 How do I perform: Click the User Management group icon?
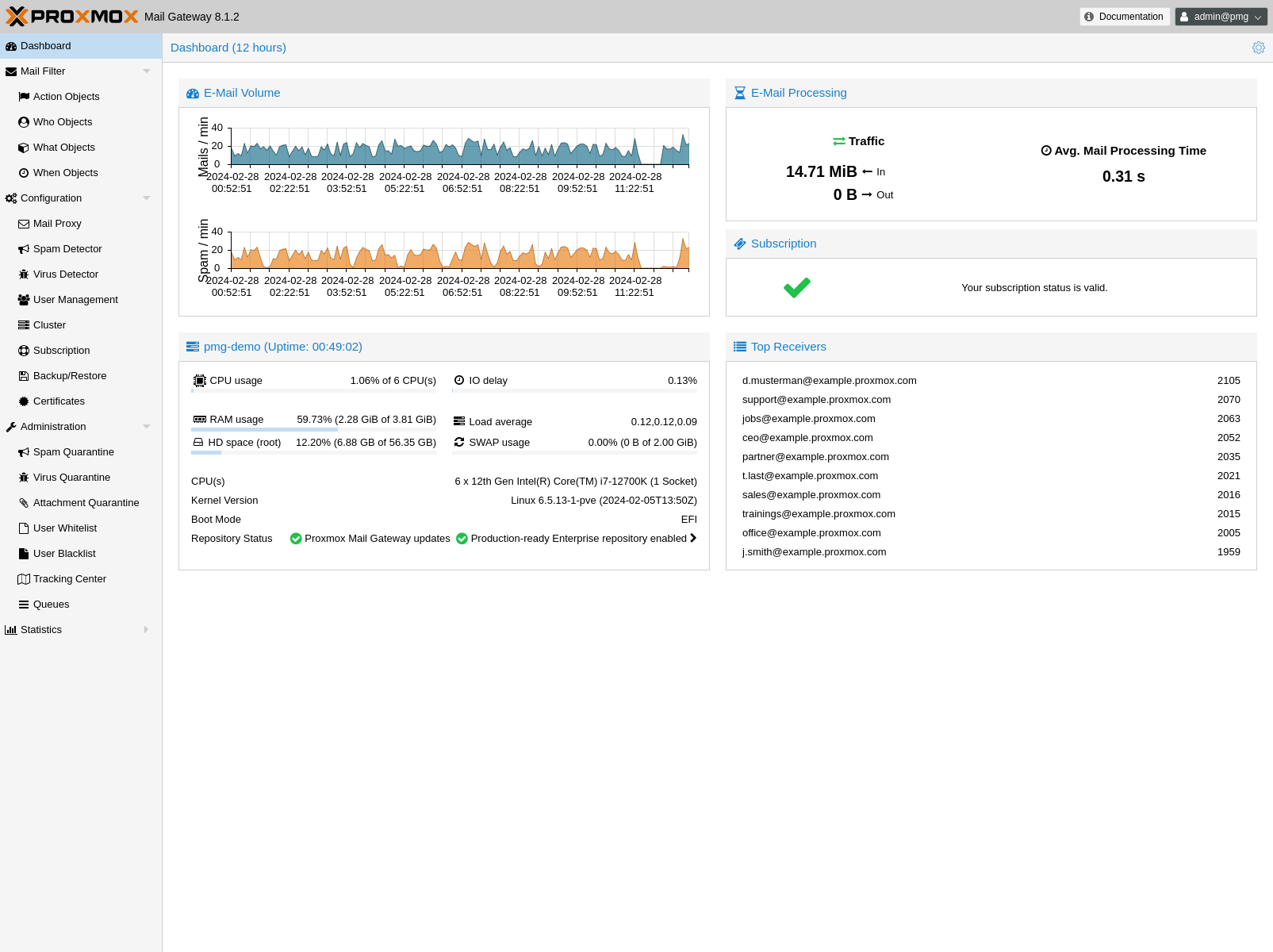(x=24, y=300)
